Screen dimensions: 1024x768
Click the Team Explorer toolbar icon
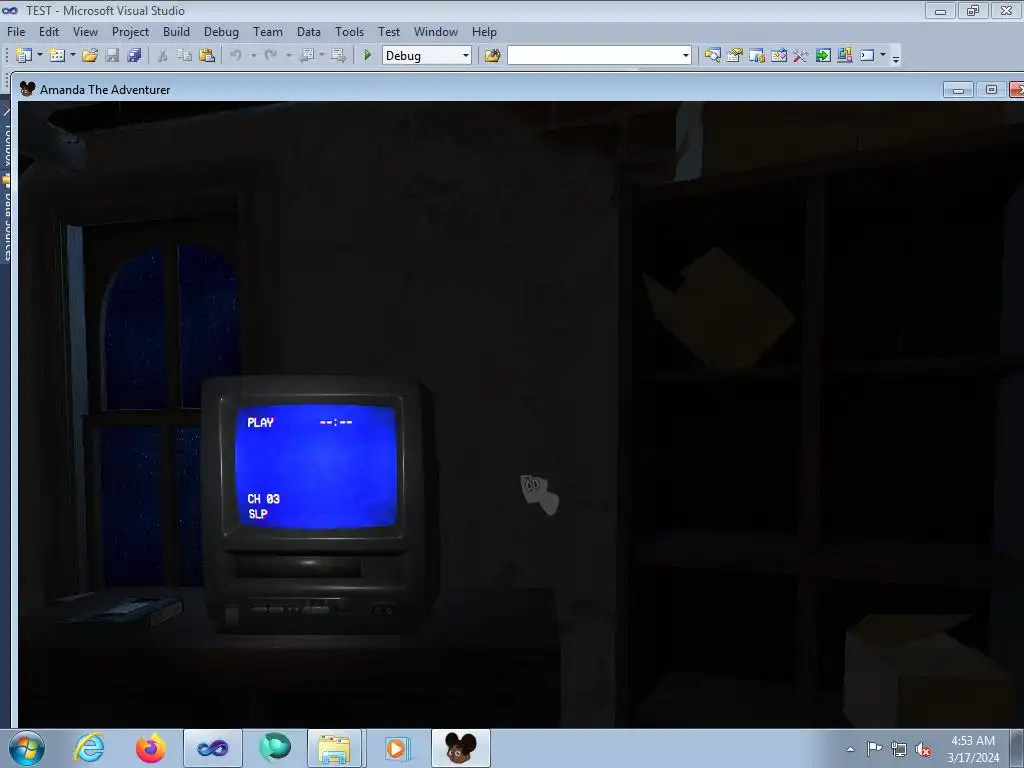[x=845, y=56]
